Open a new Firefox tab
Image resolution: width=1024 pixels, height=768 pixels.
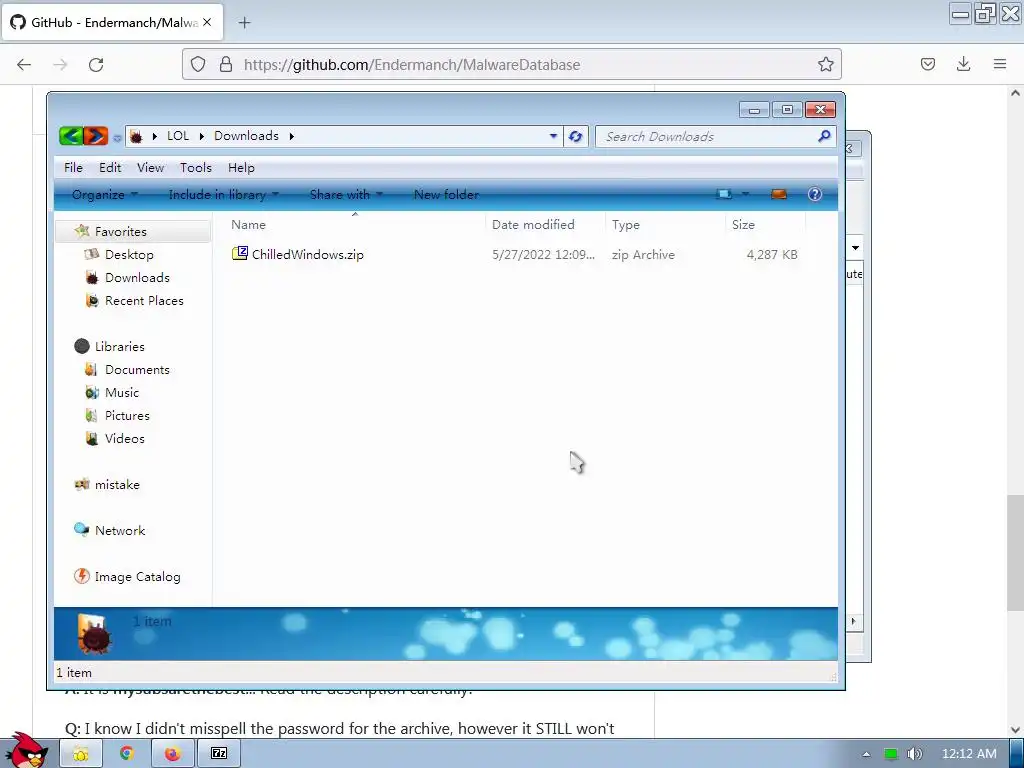[x=244, y=23]
